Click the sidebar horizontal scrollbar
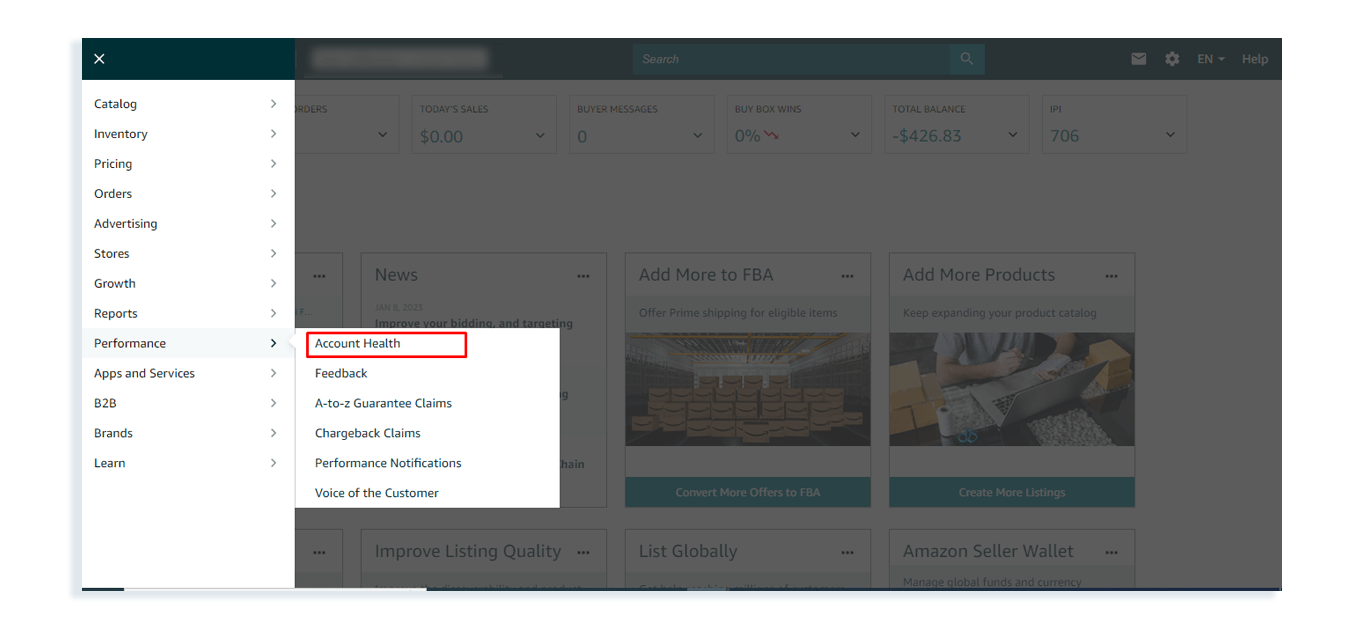Image resolution: width=1364 pixels, height=629 pixels. [x=103, y=588]
